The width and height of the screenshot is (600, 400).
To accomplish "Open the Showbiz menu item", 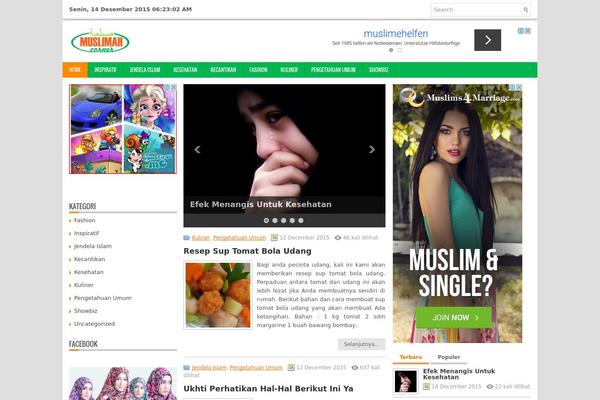I will point(378,70).
